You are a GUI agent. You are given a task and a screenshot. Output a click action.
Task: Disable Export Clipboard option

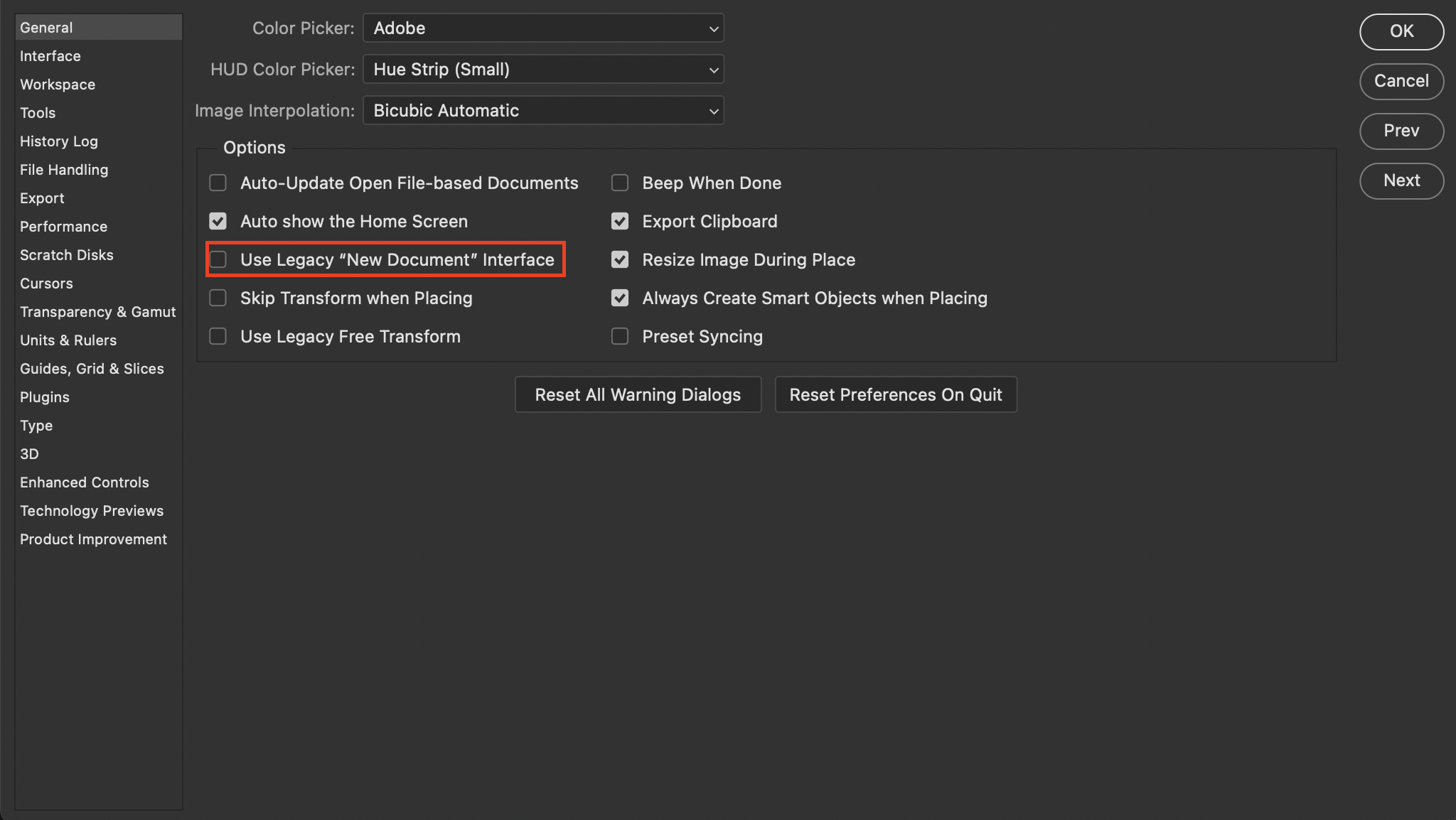click(620, 221)
